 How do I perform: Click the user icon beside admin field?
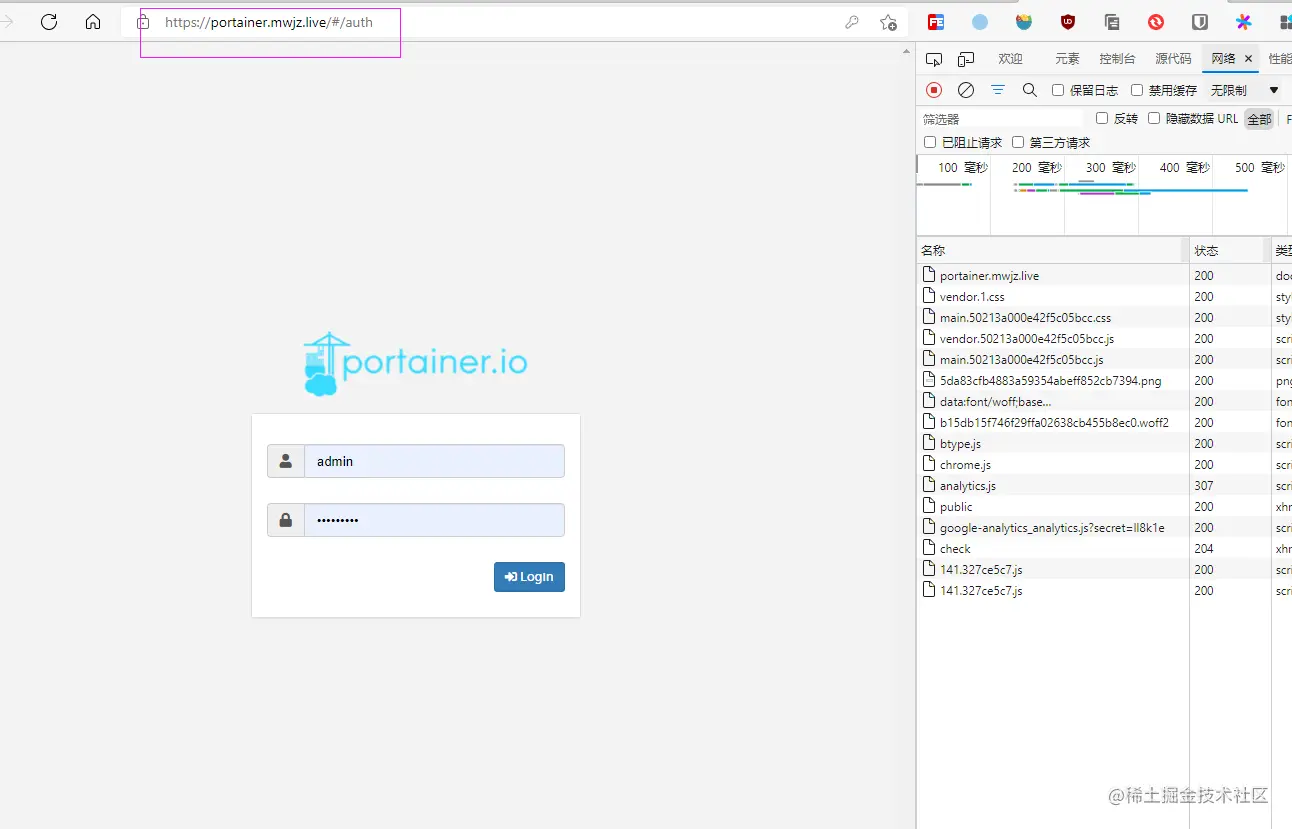[x=286, y=461]
